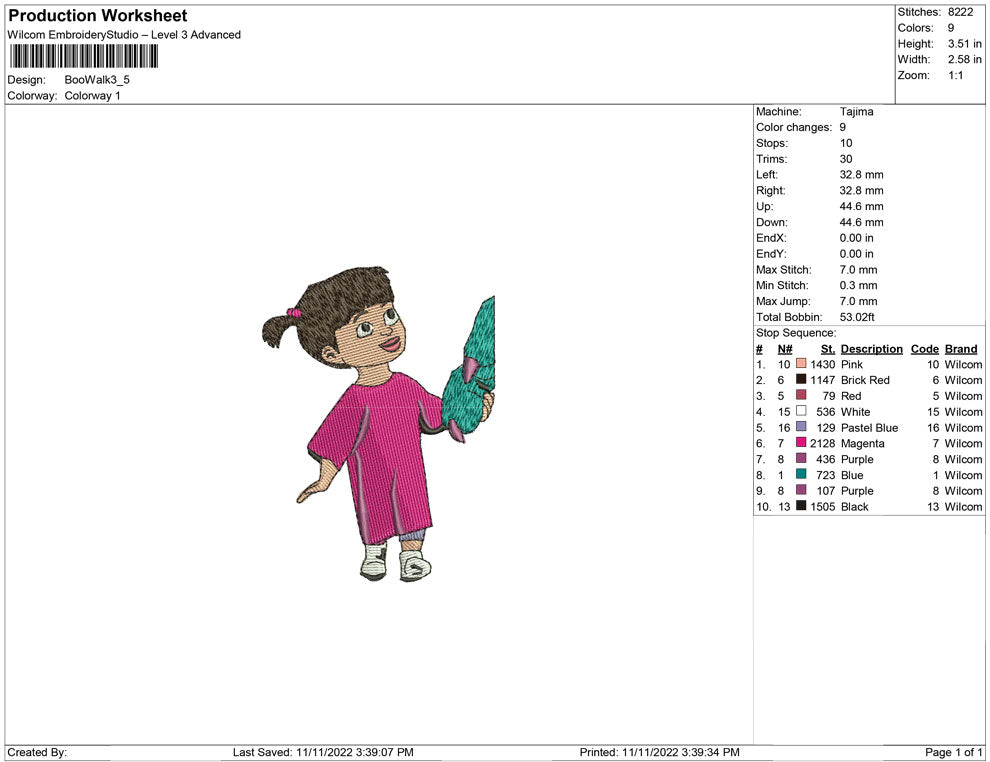
Task: Click the 'Production Worksheet' heading
Action: point(98,16)
